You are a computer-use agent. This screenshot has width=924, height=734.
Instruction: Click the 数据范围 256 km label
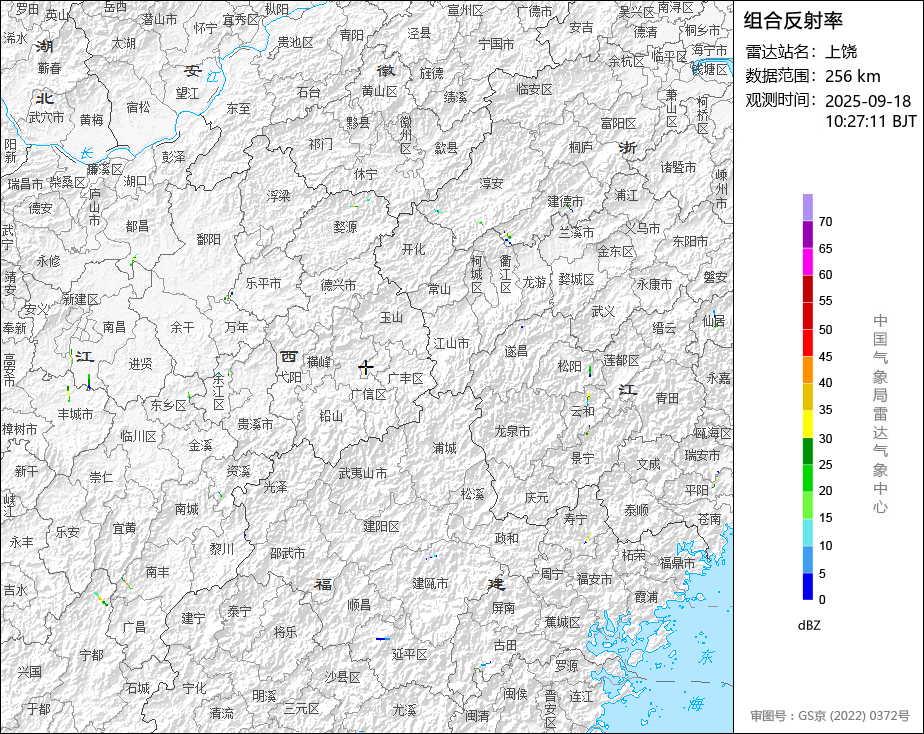click(x=813, y=76)
